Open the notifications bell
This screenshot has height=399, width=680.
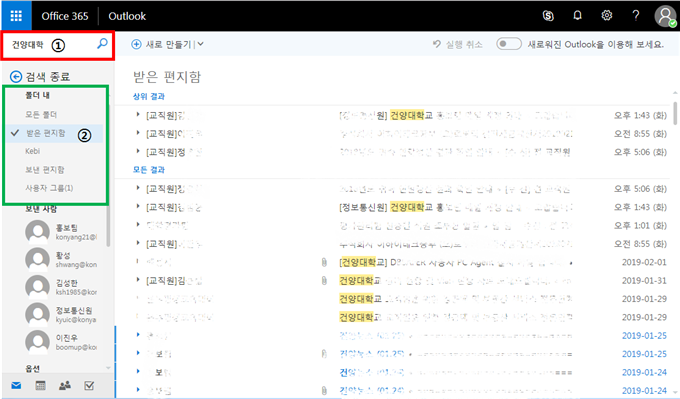pos(577,16)
